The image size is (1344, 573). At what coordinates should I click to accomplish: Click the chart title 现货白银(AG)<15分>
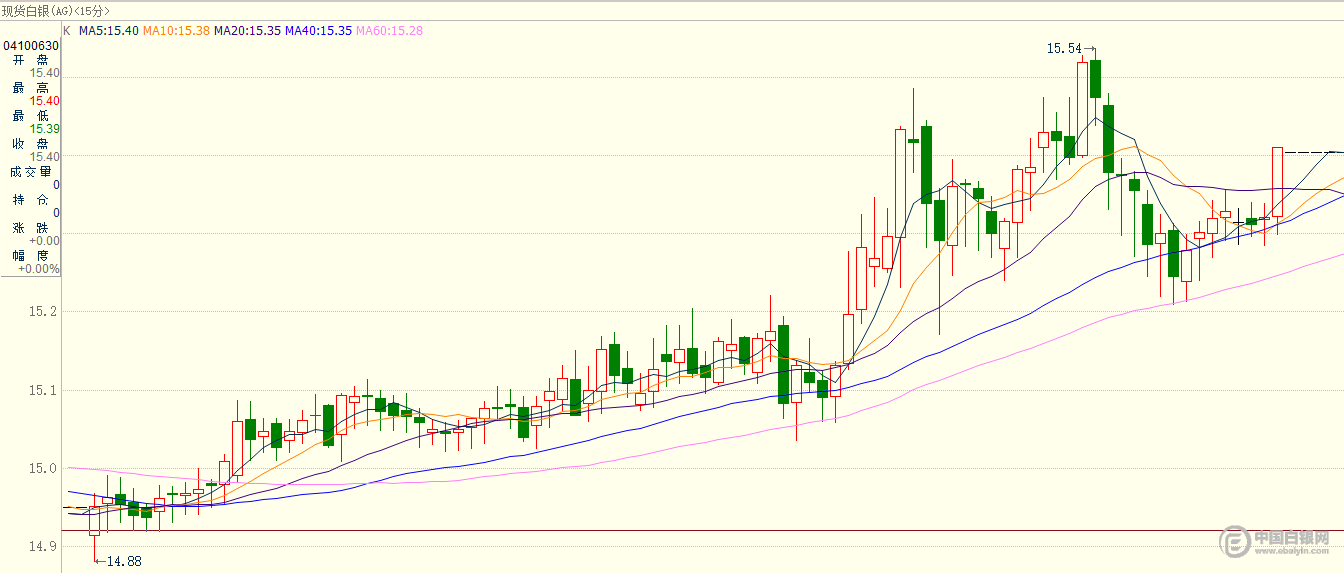pos(55,10)
